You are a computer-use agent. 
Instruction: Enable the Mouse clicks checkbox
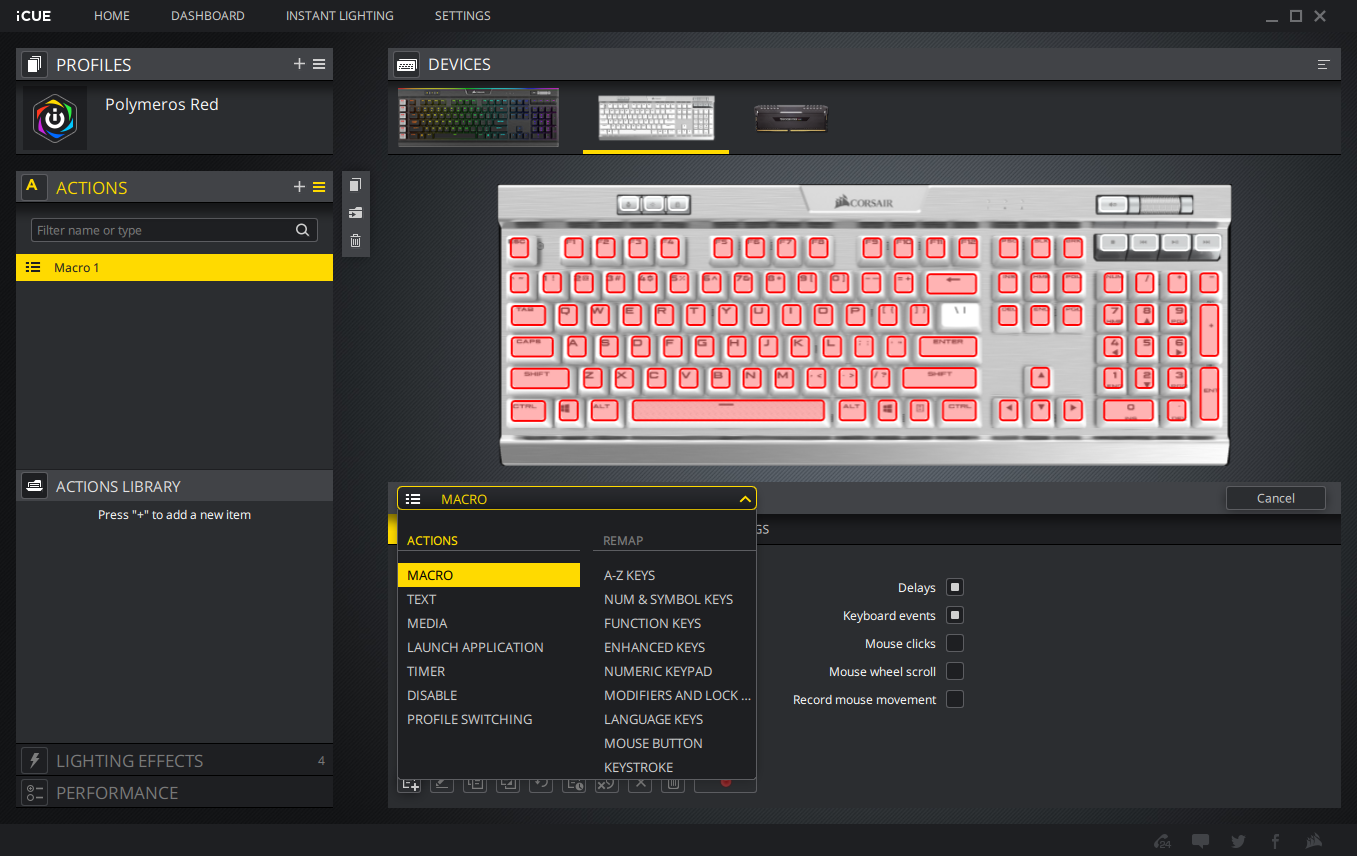[955, 643]
